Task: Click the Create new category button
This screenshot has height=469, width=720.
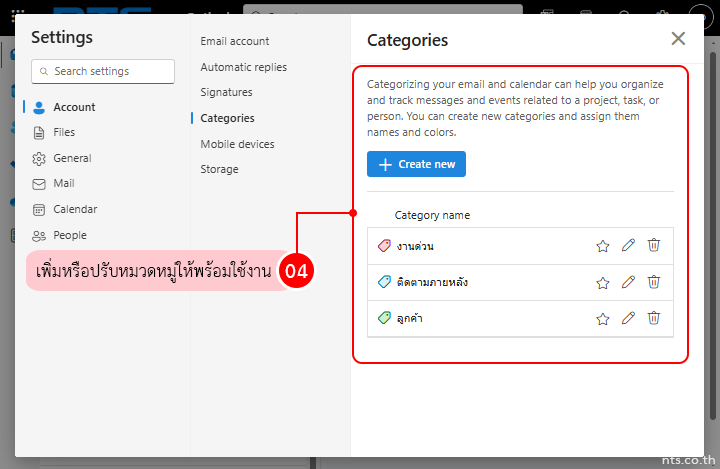Action: coord(416,164)
